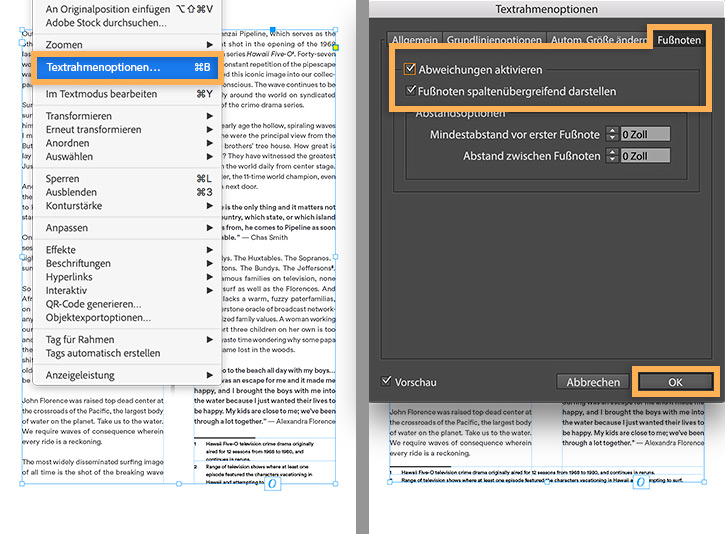Switch to the Grundlinienoptionen tab
This screenshot has width=725, height=534.
[x=494, y=40]
